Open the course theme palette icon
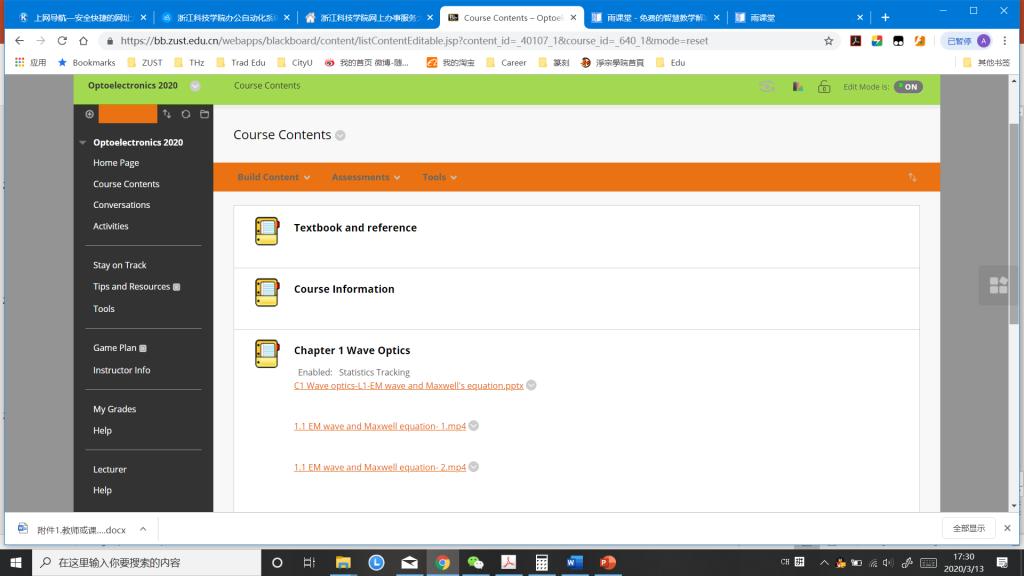This screenshot has height=576, width=1024. click(797, 87)
